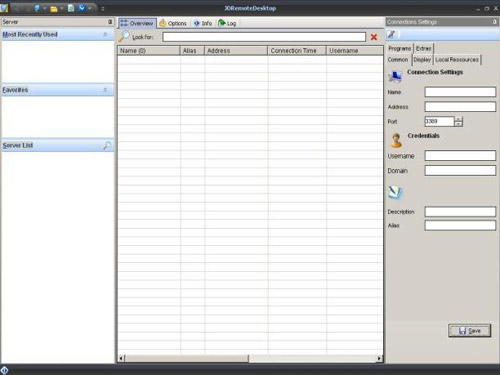Sort by the Address column header
The width and height of the screenshot is (500, 375).
[236, 51]
